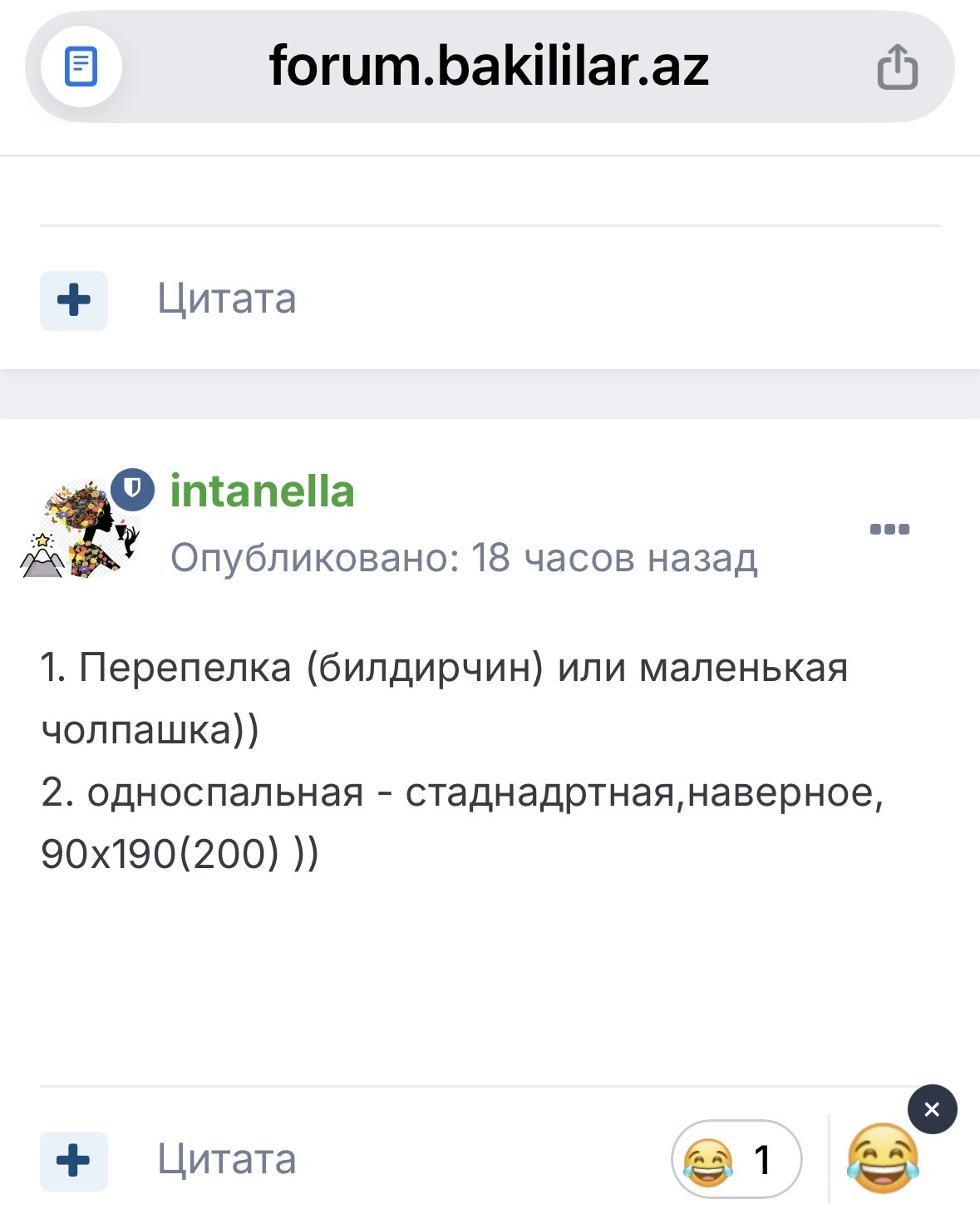980x1219 pixels.
Task: Toggle multi-quote plus on the upper post
Action: click(74, 300)
